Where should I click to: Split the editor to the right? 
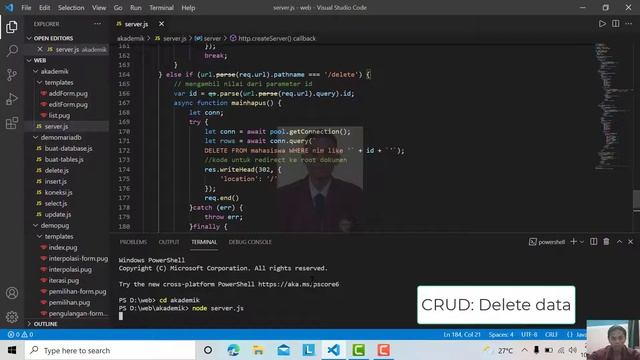click(616, 24)
